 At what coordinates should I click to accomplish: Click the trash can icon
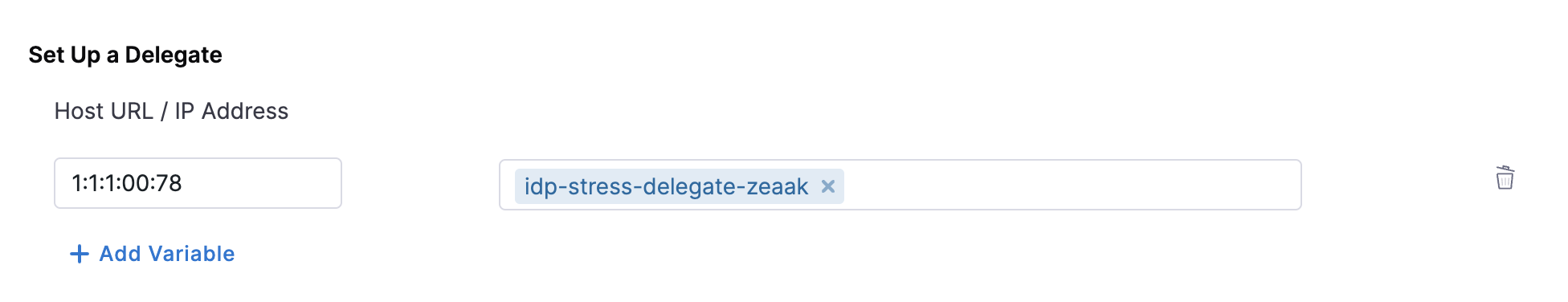coord(1505,178)
